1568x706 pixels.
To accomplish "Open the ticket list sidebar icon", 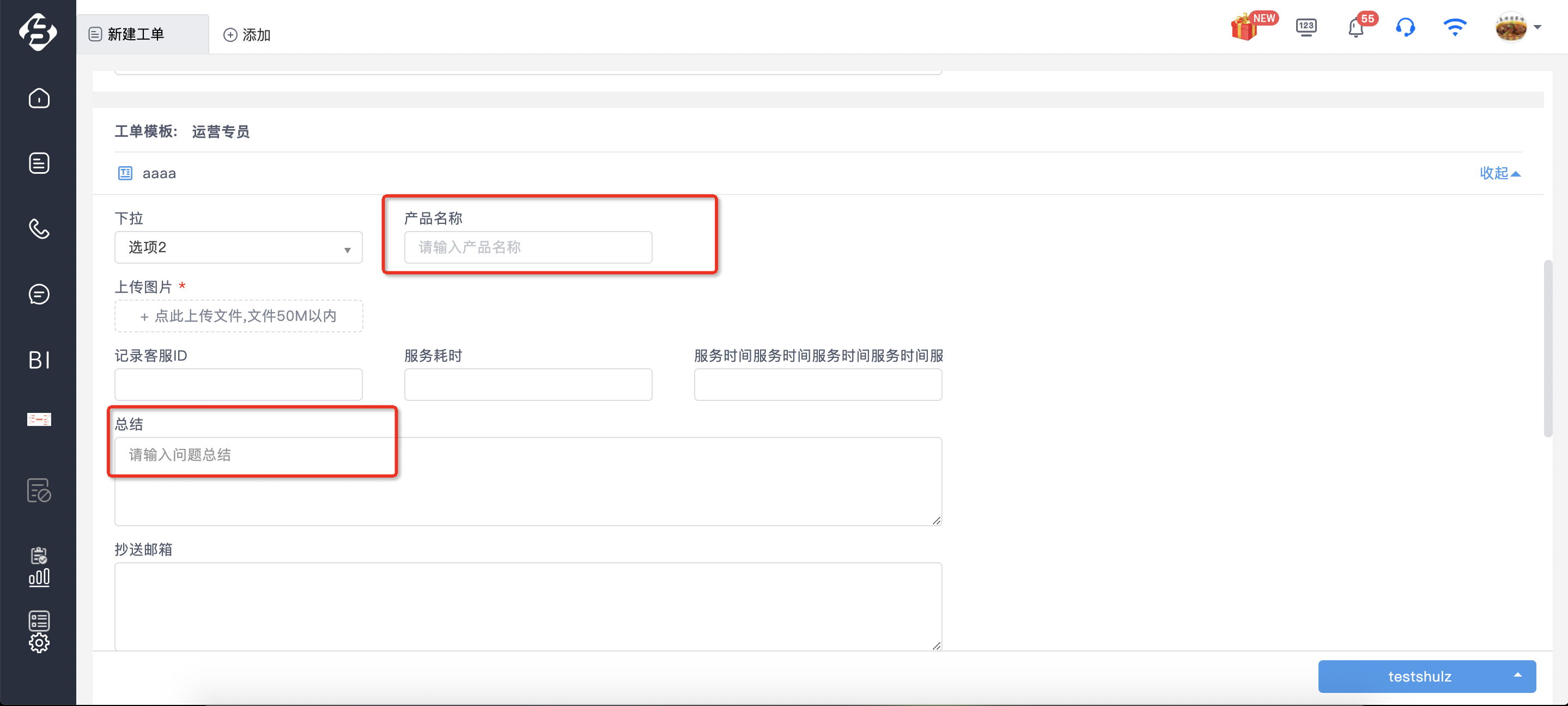I will point(39,163).
